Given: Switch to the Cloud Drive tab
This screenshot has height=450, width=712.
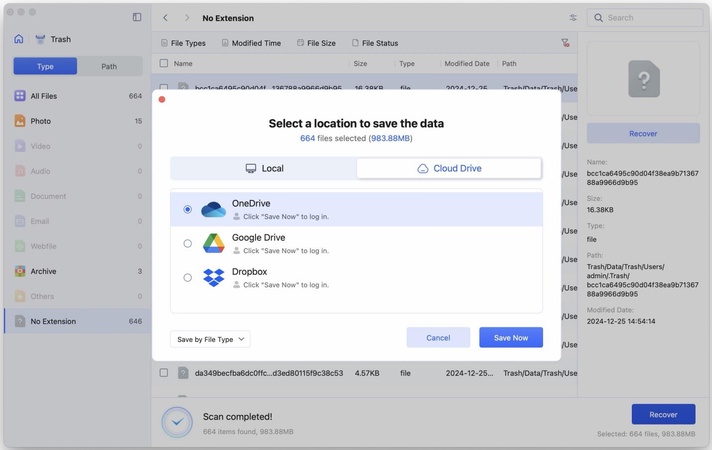Looking at the screenshot, I should point(449,168).
